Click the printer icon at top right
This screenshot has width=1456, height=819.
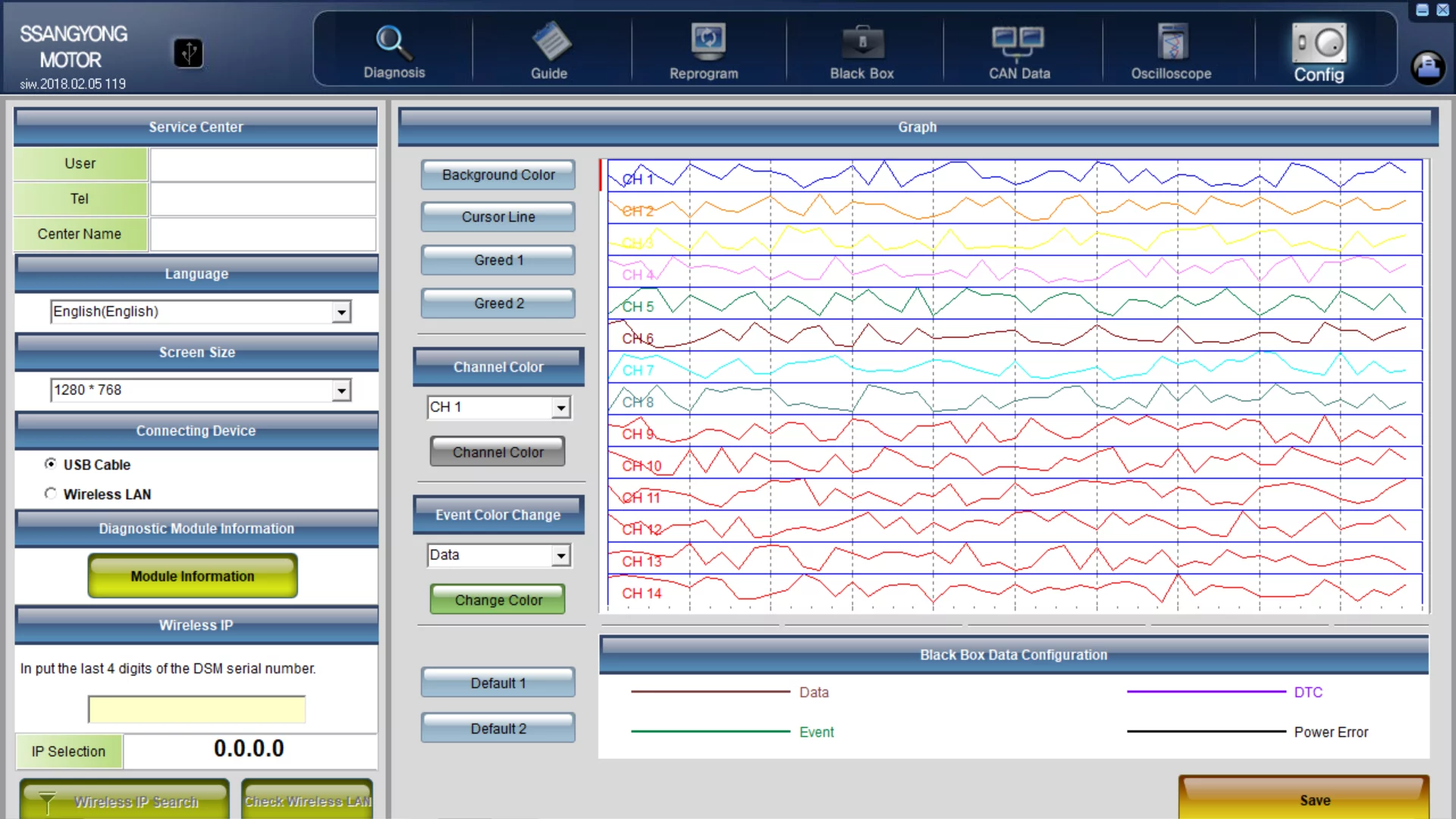[1427, 67]
